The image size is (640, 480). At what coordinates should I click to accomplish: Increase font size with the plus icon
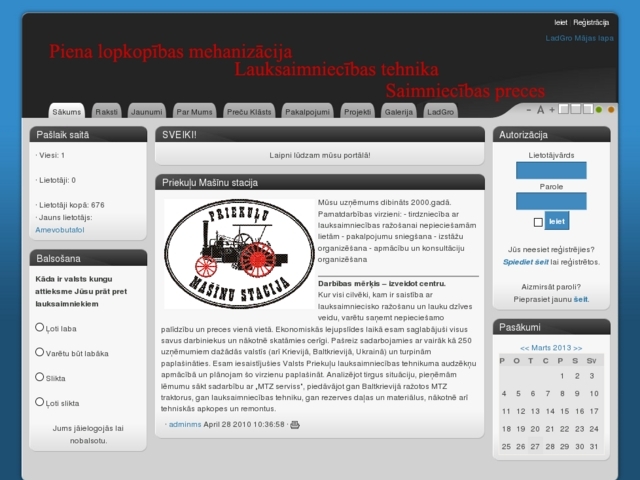click(x=552, y=110)
